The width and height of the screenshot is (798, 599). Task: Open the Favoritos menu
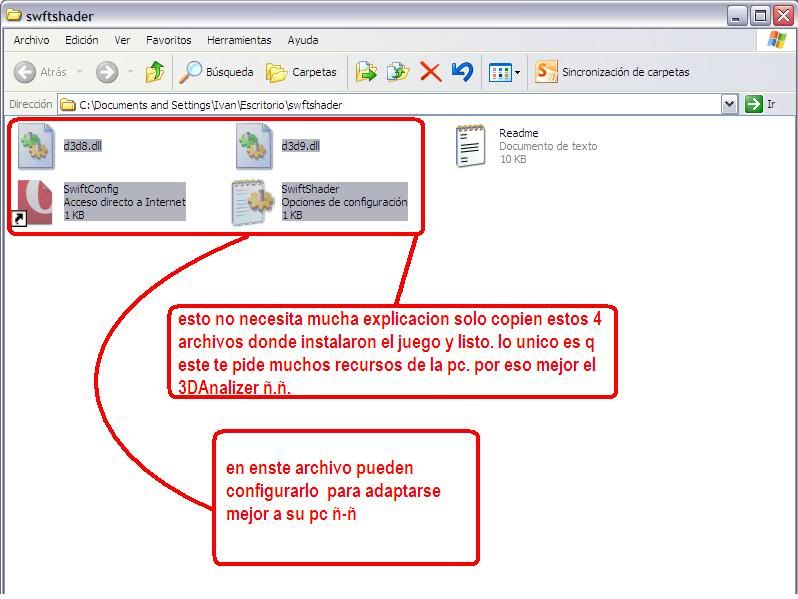coord(168,40)
